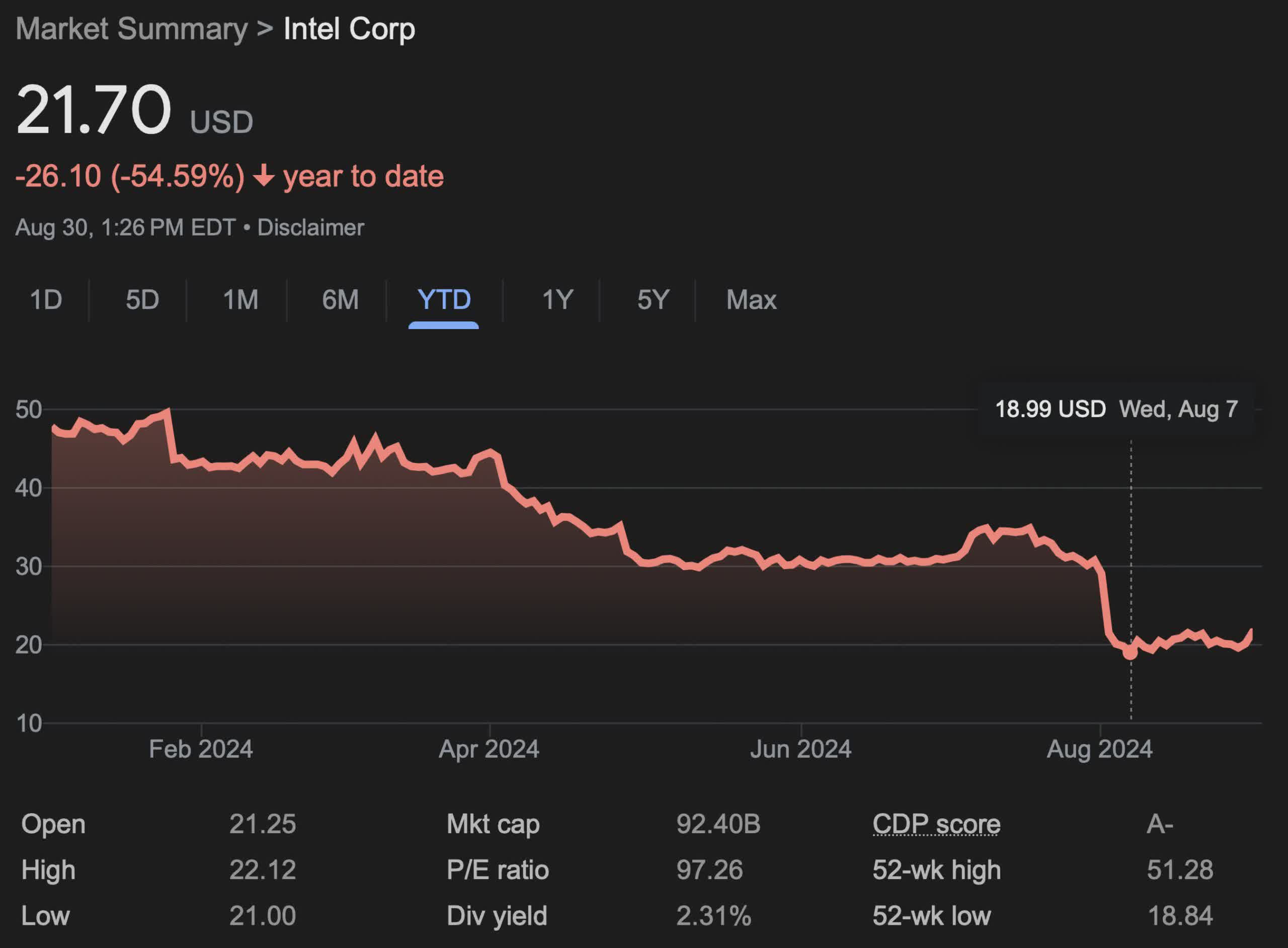The height and width of the screenshot is (948, 1288).
Task: Open the Market Summary breadcrumb link
Action: 131,29
